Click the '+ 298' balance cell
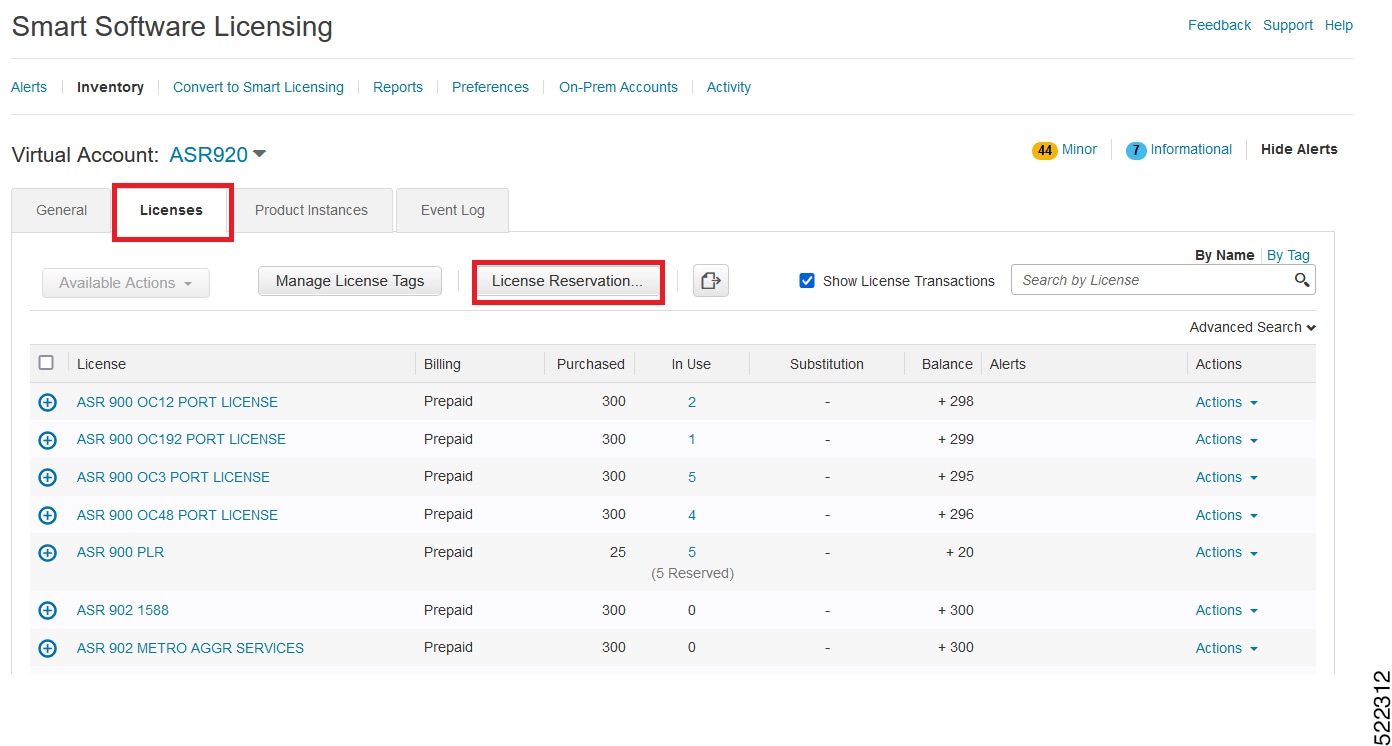This screenshot has width=1392, height=746. pyautogui.click(x=956, y=401)
